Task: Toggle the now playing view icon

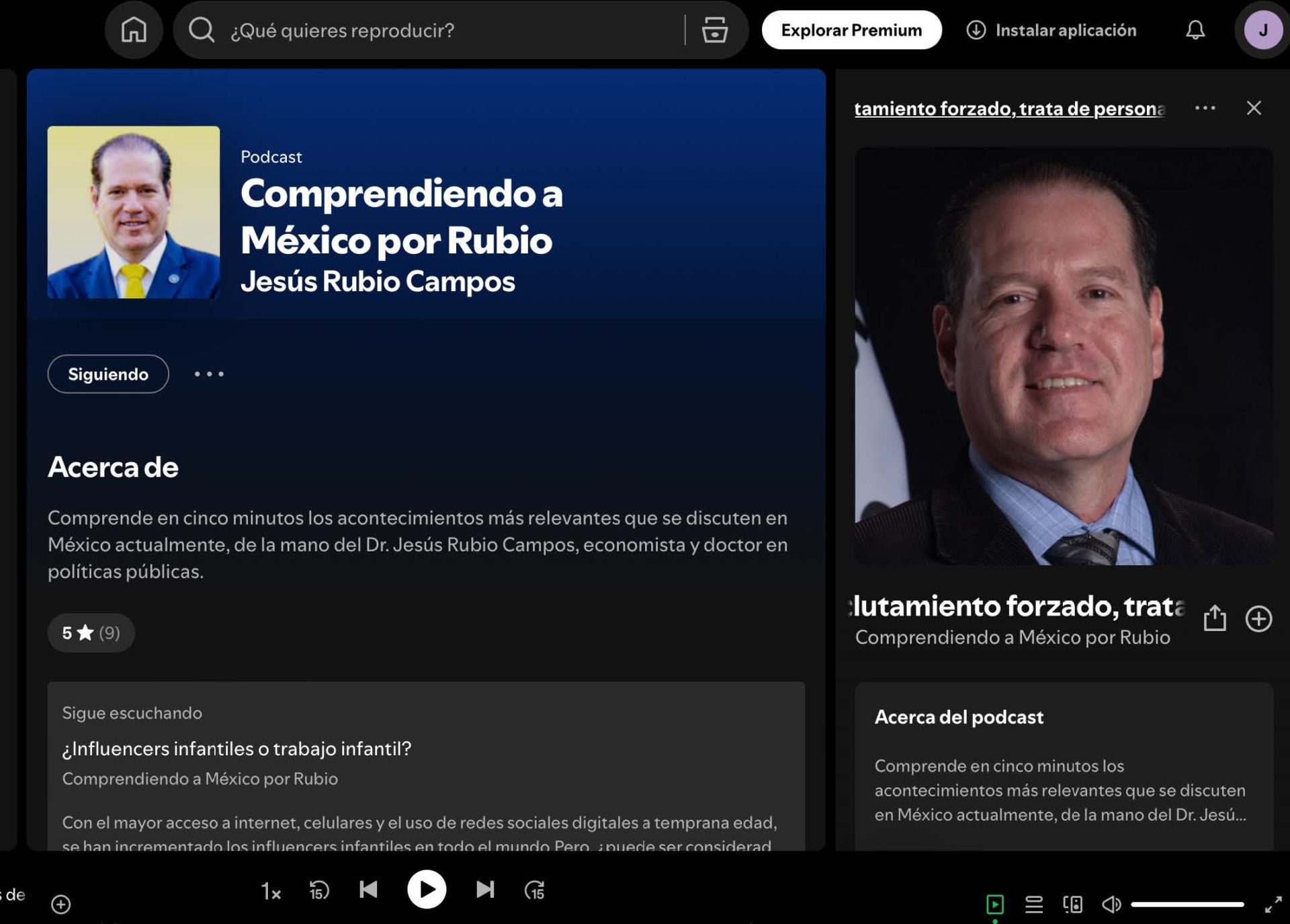Action: click(x=995, y=905)
